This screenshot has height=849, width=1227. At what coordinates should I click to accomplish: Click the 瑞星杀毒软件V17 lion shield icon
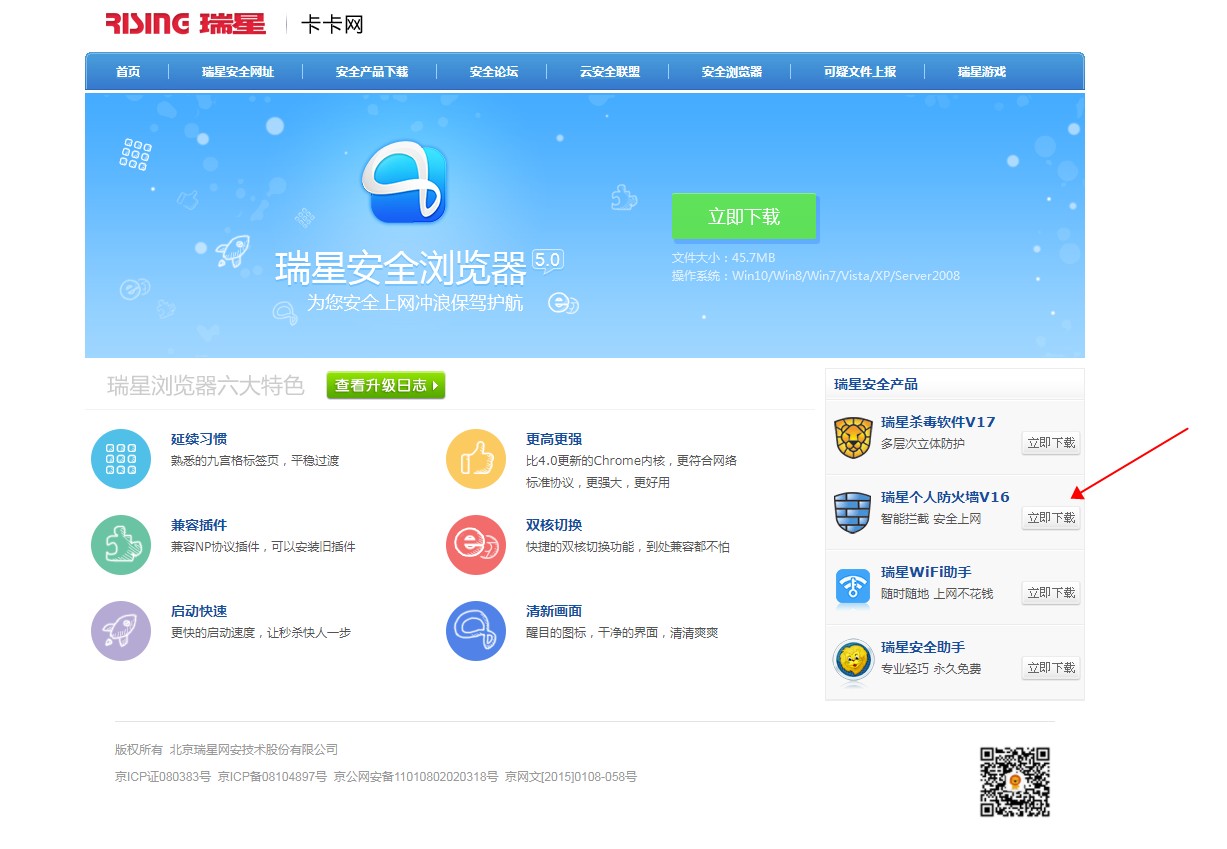click(853, 437)
